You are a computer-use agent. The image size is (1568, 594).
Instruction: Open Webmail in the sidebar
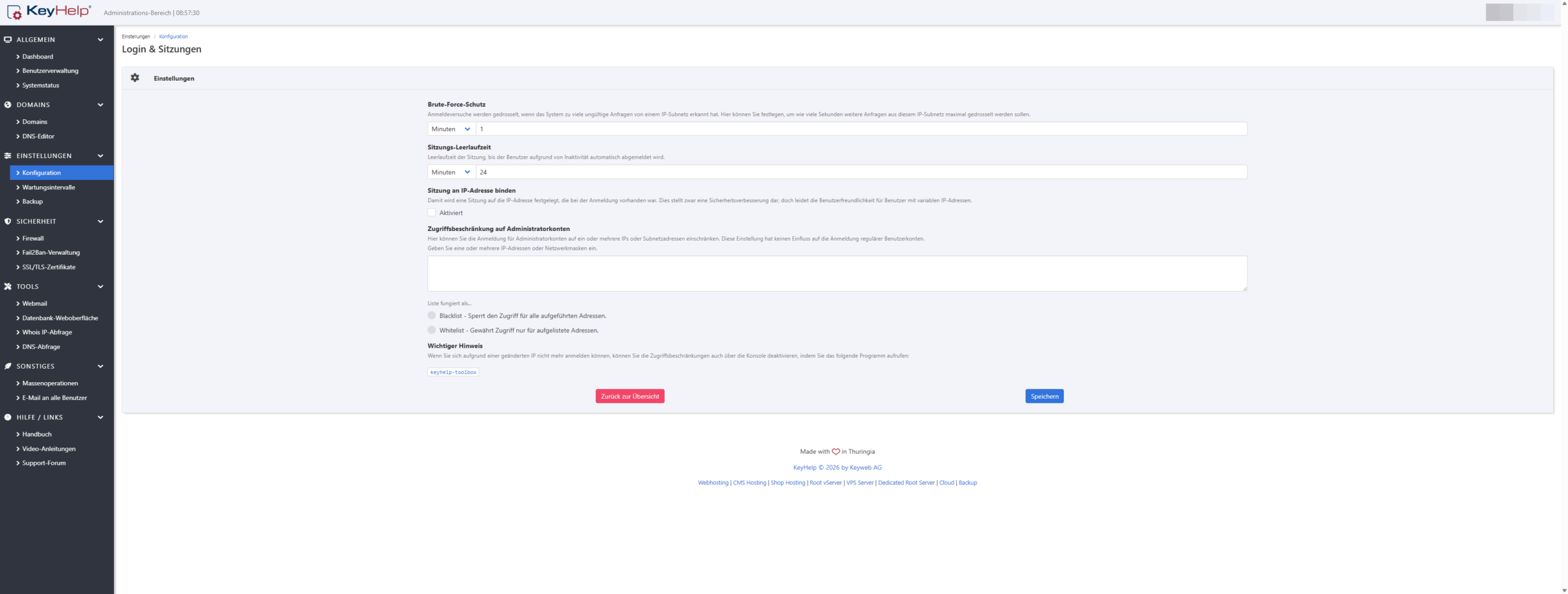click(x=34, y=304)
